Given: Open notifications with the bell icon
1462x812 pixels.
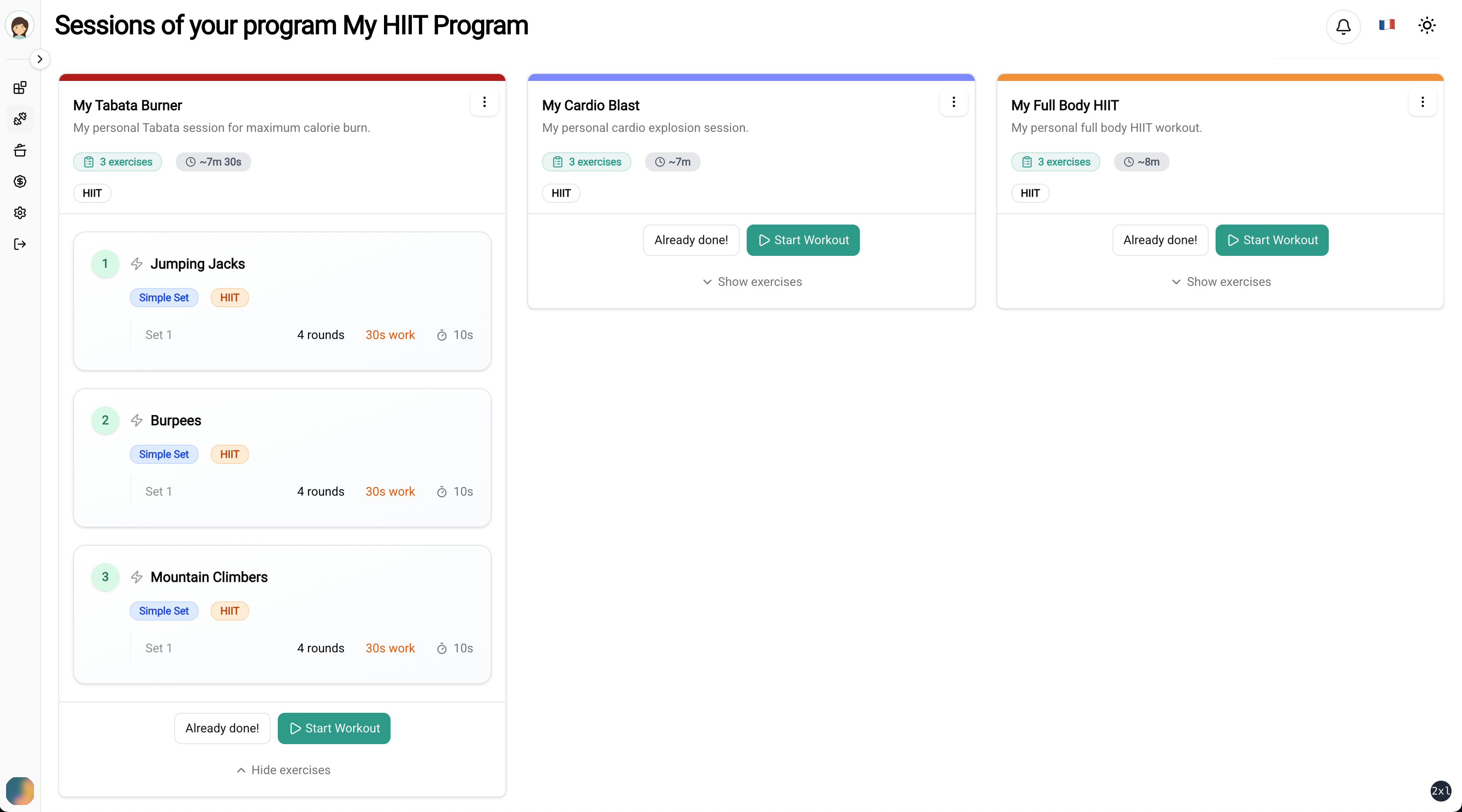Looking at the screenshot, I should coord(1343,26).
